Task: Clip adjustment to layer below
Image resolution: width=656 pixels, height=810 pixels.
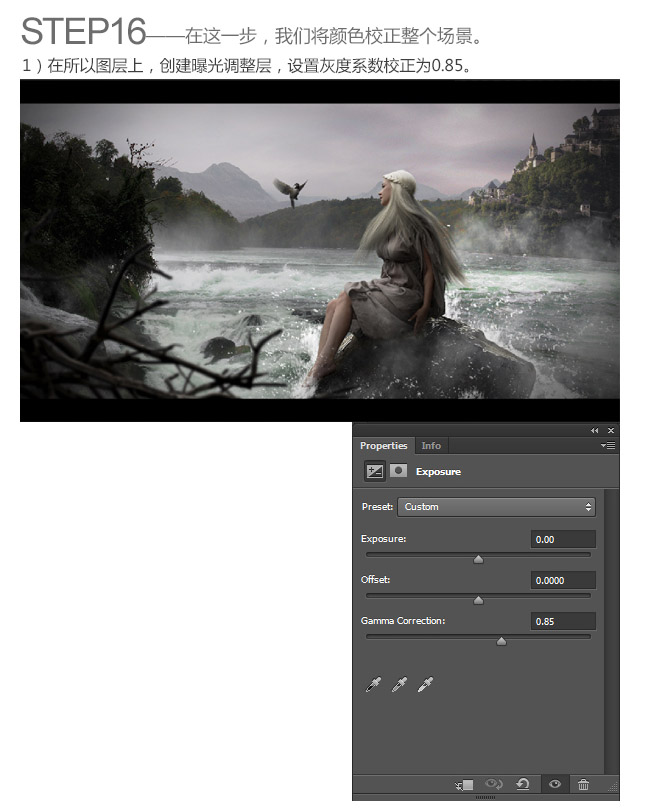Action: click(464, 785)
